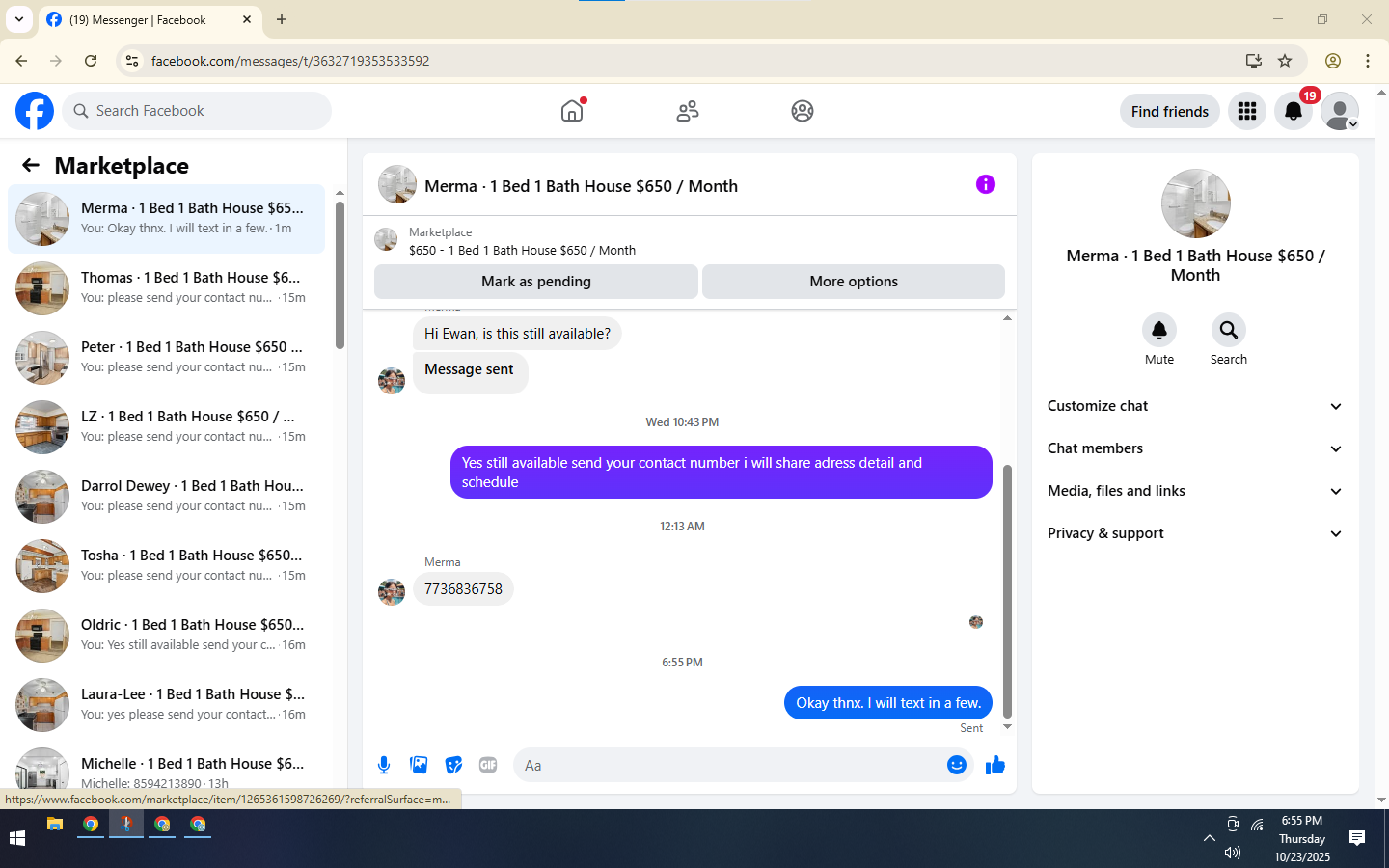The height and width of the screenshot is (868, 1389).
Task: Search in conversation magnifier icon
Action: (x=1229, y=330)
